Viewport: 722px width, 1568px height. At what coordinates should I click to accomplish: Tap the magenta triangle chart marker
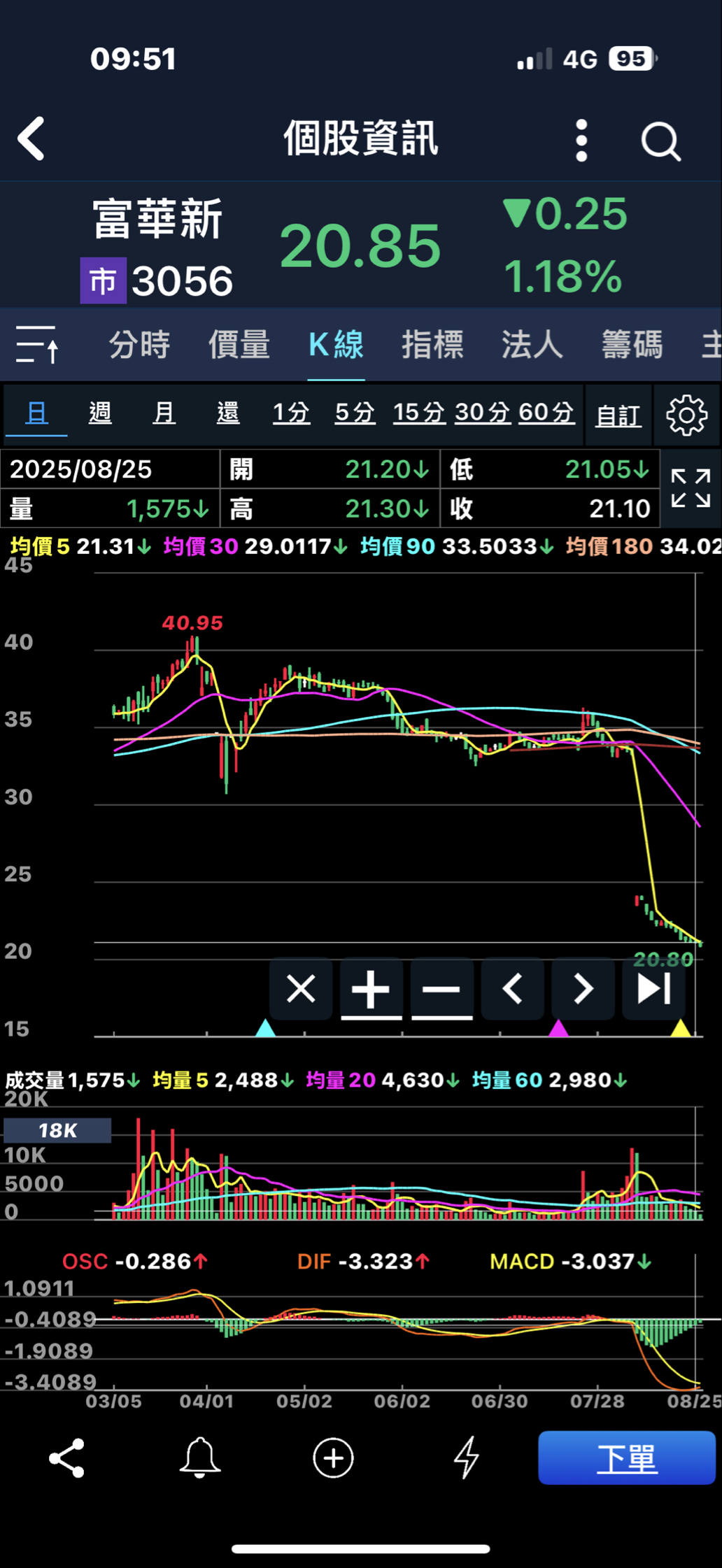[x=558, y=1027]
